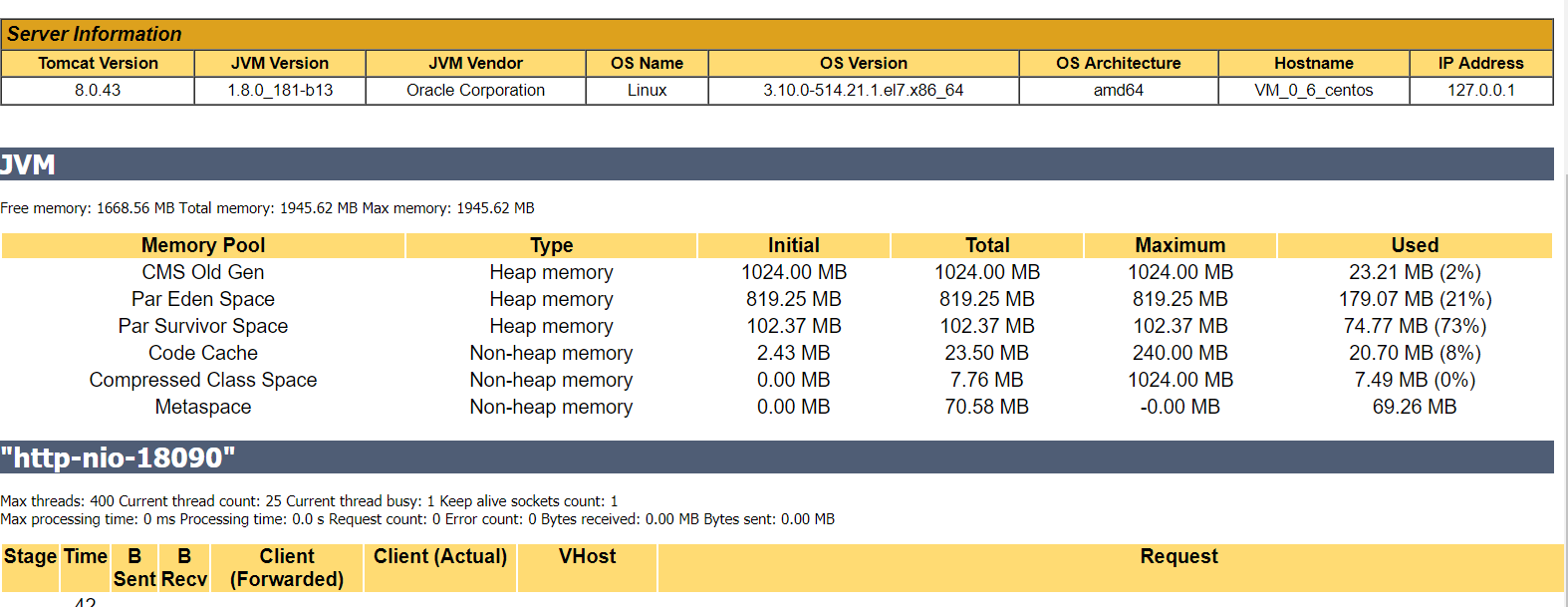Select the Metaspace row name
The width and height of the screenshot is (1568, 607).
point(203,407)
